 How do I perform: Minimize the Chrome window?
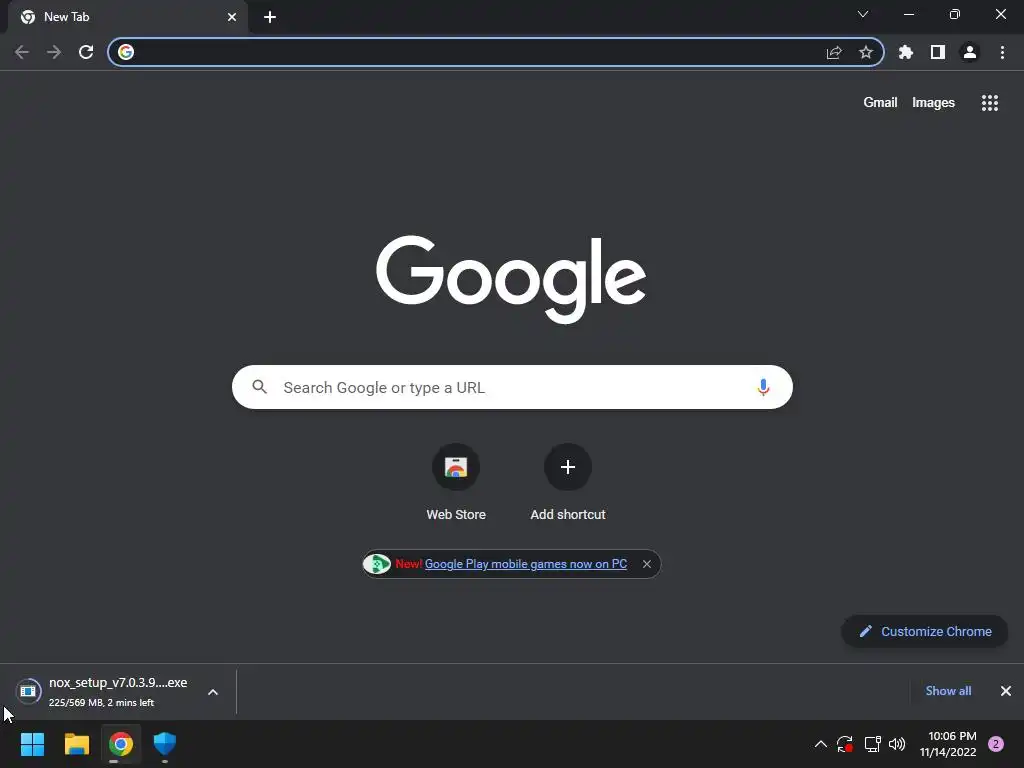[x=909, y=14]
